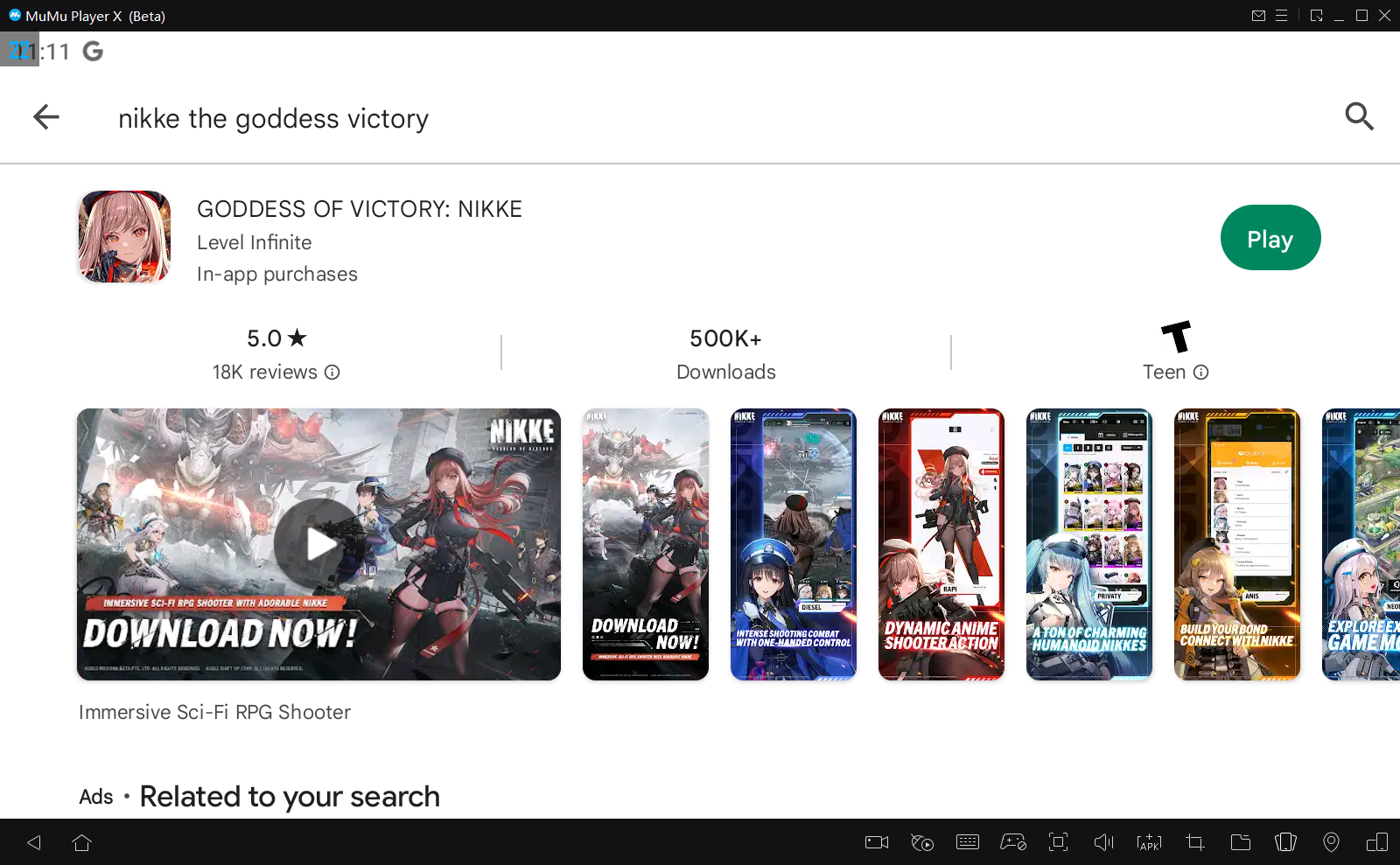1400x865 pixels.
Task: Click the Android home button
Action: pyautogui.click(x=82, y=842)
